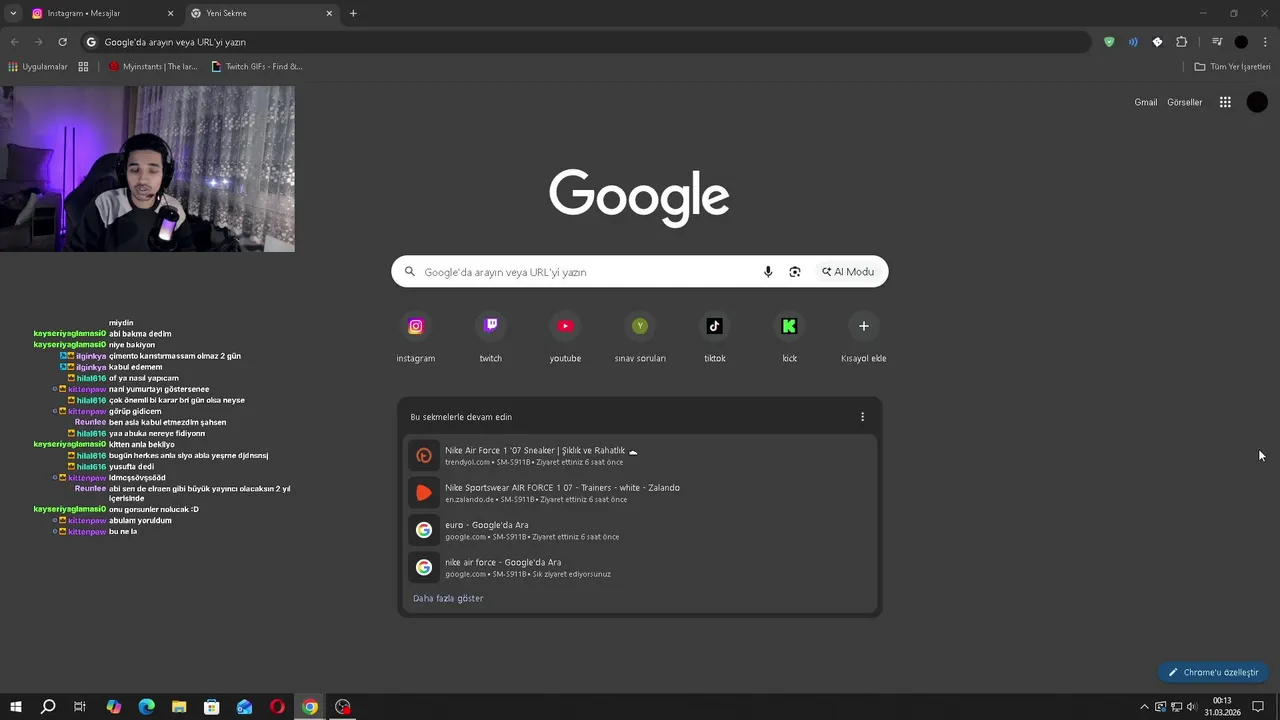This screenshot has width=1280, height=720.
Task: Open the YouTube shortcut tile
Action: [565, 326]
